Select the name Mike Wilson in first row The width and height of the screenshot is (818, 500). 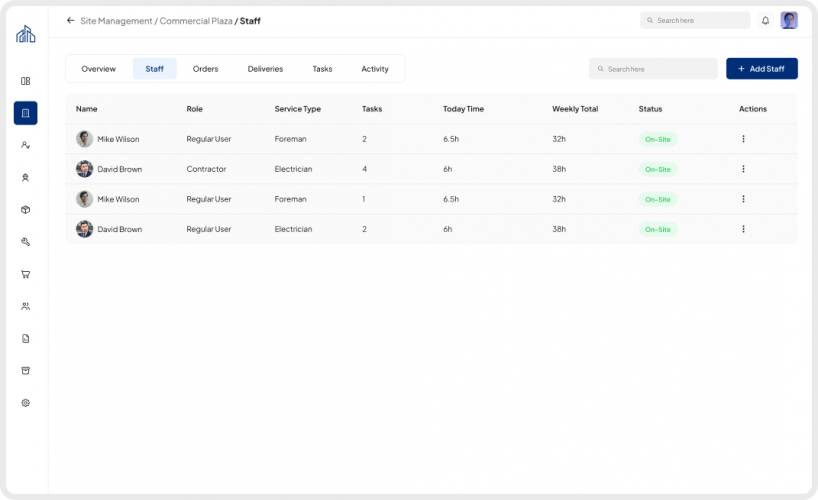click(118, 139)
